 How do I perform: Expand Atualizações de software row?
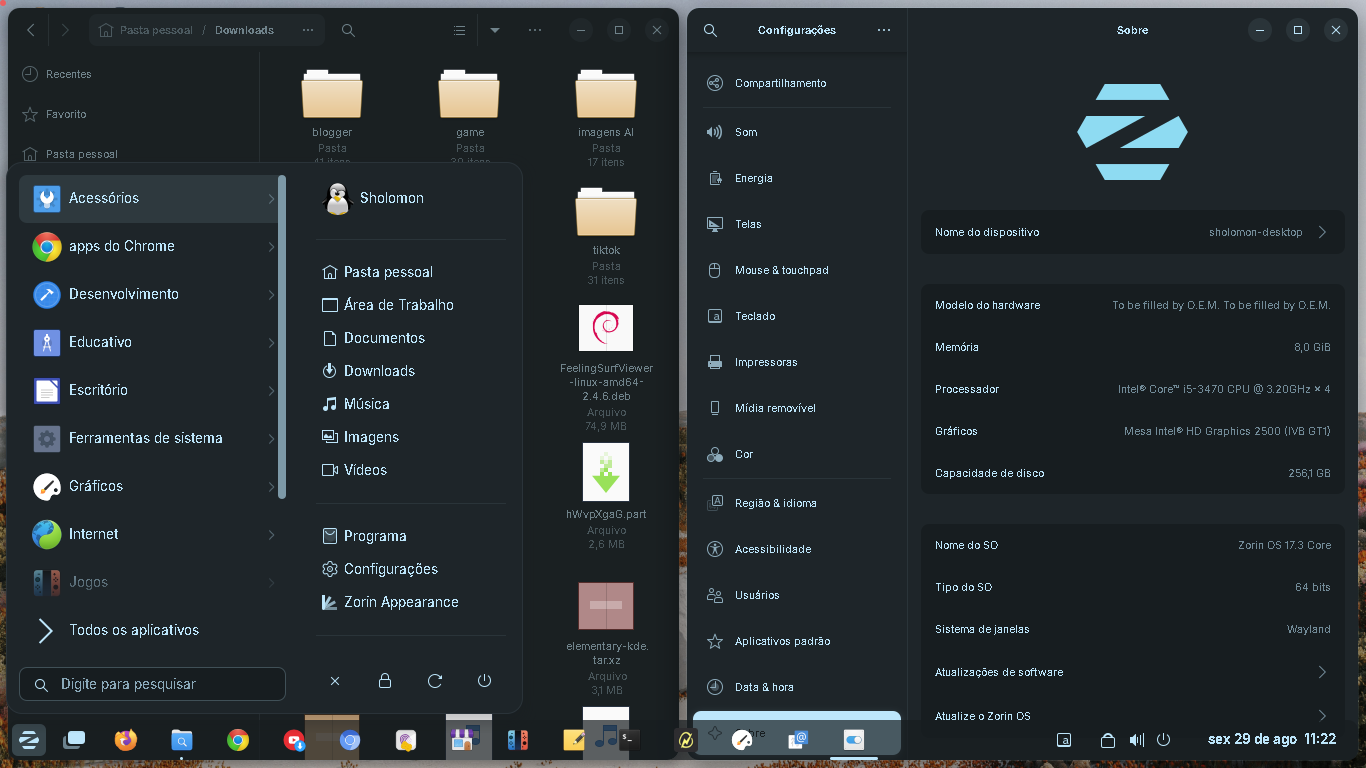tap(1132, 672)
